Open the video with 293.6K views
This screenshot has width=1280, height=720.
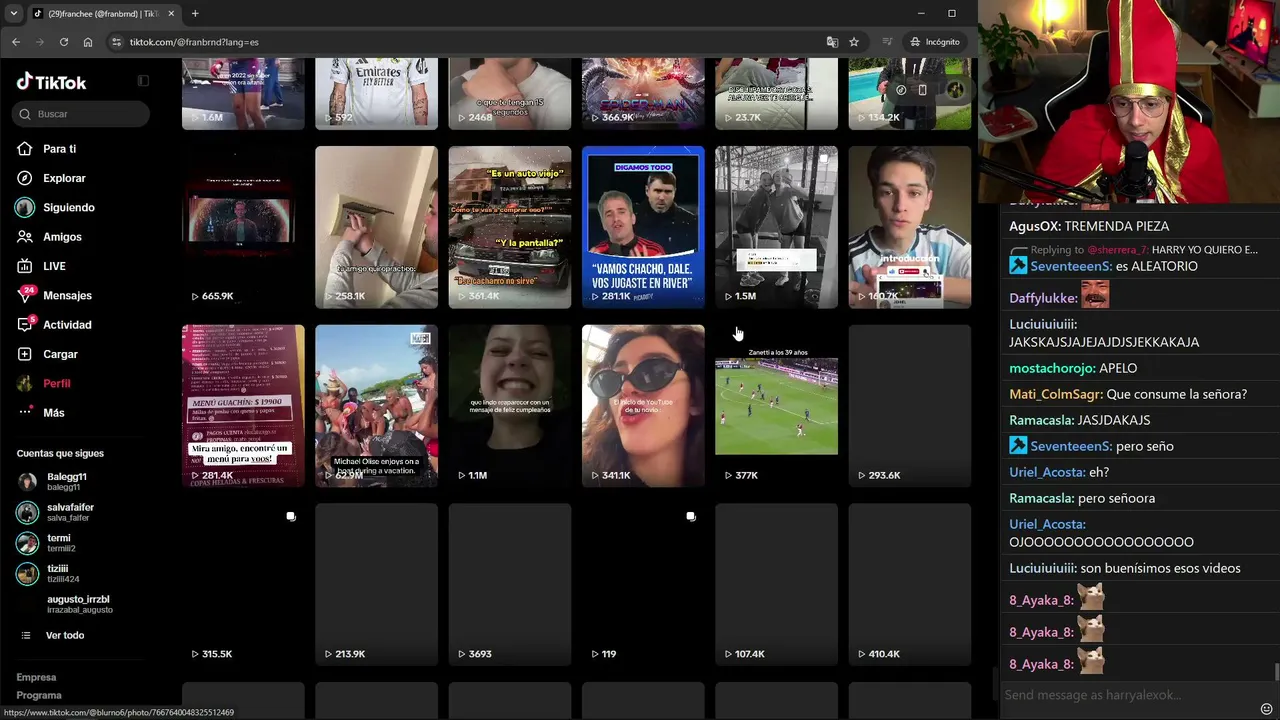[910, 406]
